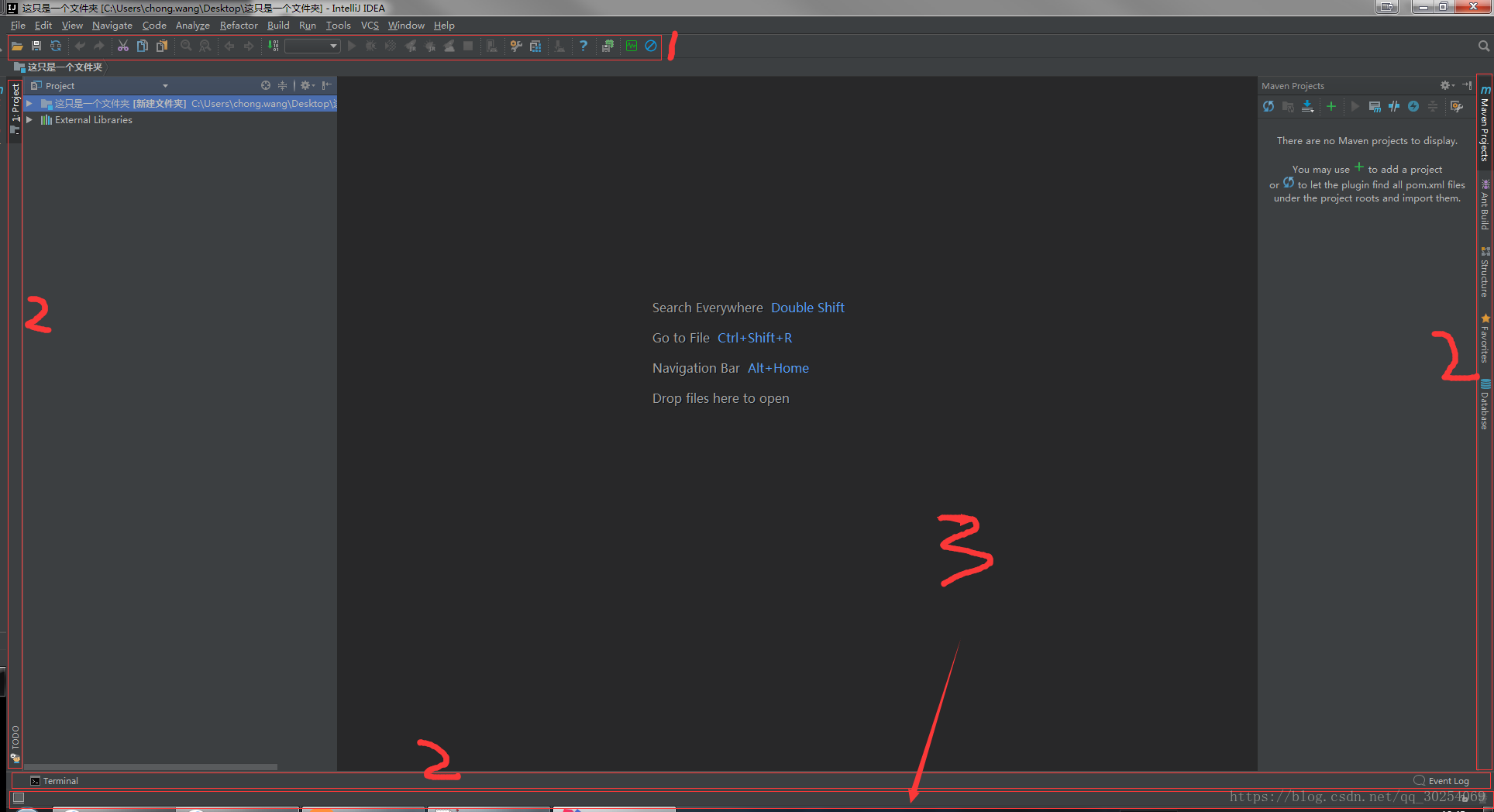Click the Debug bug icon
The height and width of the screenshot is (812, 1494).
tap(371, 46)
